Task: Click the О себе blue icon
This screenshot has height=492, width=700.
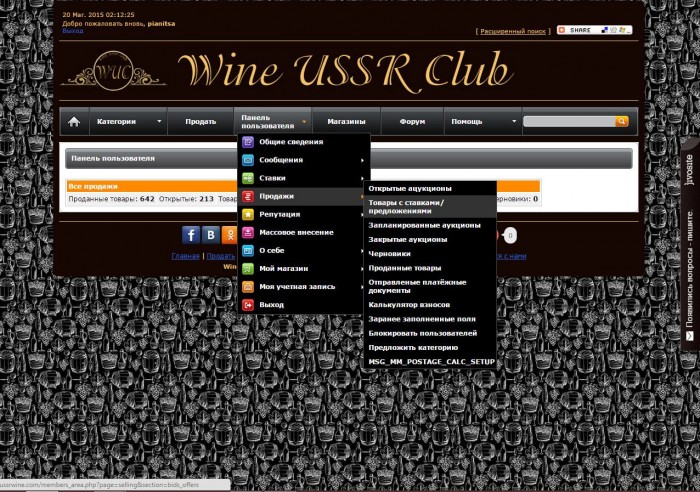Action: [248, 250]
